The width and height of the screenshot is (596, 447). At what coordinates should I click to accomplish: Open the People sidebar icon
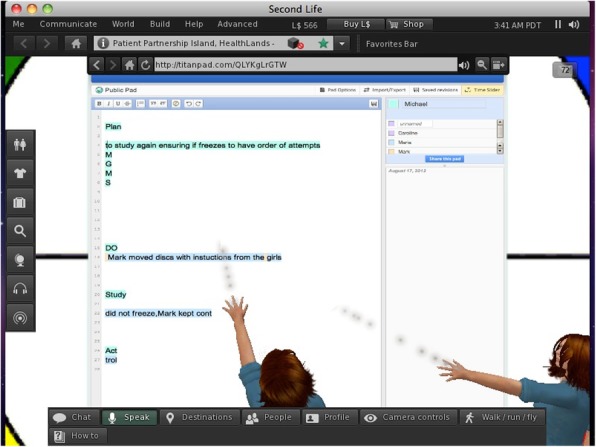[x=20, y=144]
